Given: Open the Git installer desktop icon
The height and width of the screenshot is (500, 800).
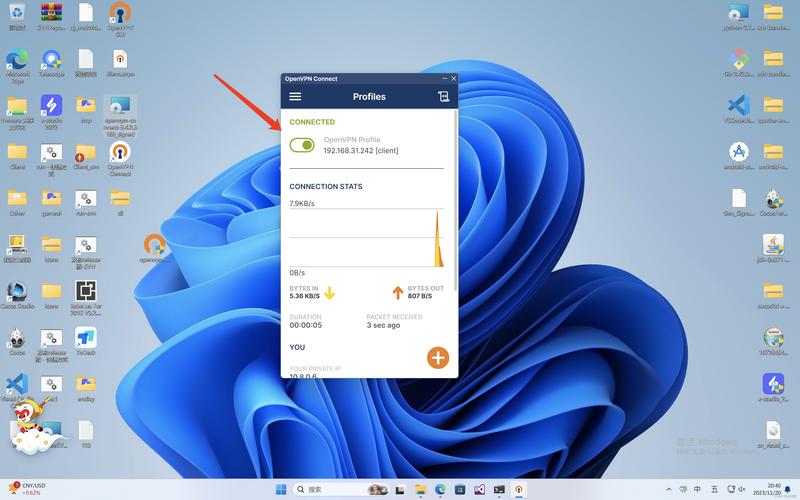Looking at the screenshot, I should 739,62.
